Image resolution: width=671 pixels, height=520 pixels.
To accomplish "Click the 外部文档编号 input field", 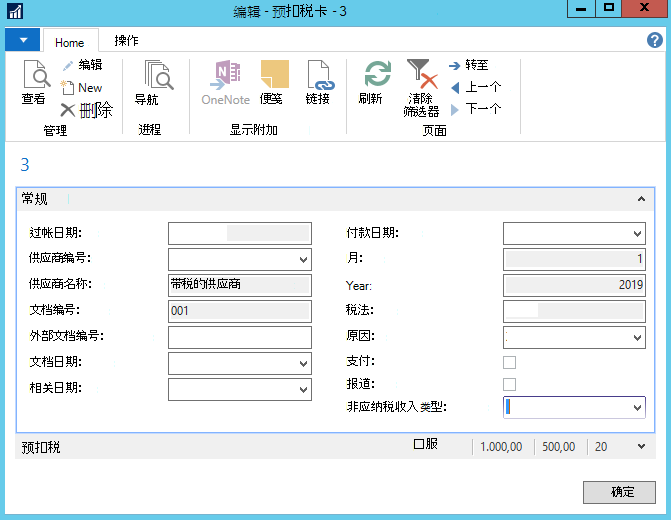I will click(240, 337).
